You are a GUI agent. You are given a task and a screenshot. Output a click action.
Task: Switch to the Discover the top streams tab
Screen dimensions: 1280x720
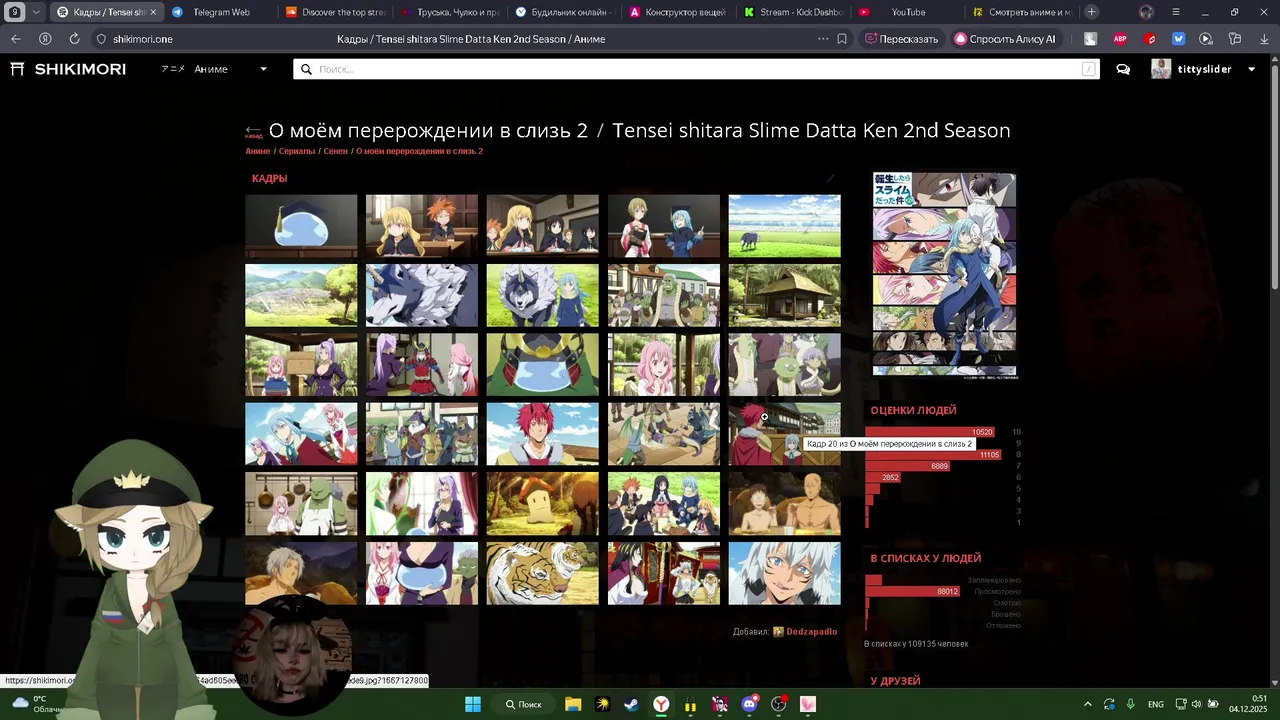point(335,12)
